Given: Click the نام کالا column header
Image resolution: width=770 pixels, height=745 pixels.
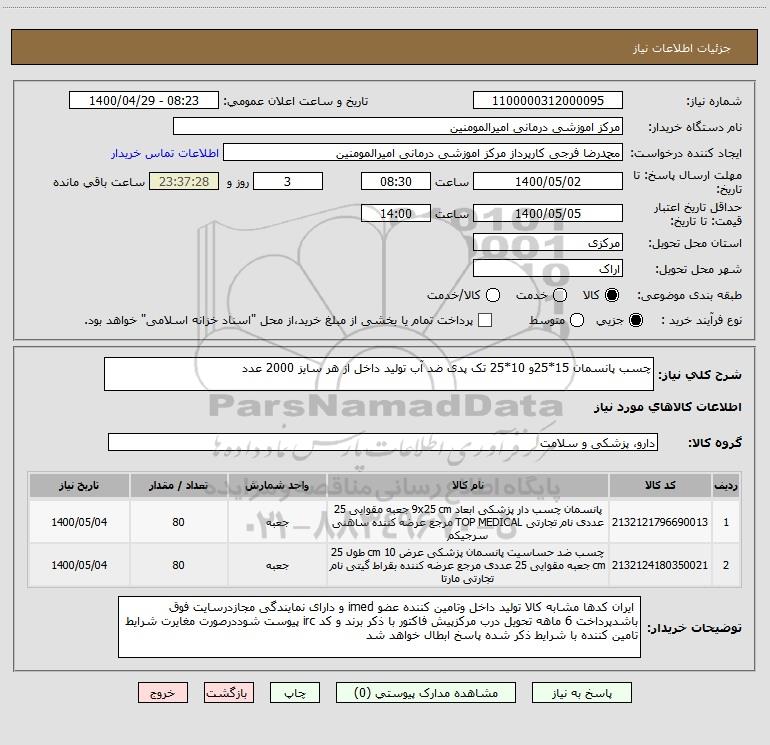Looking at the screenshot, I should [468, 486].
